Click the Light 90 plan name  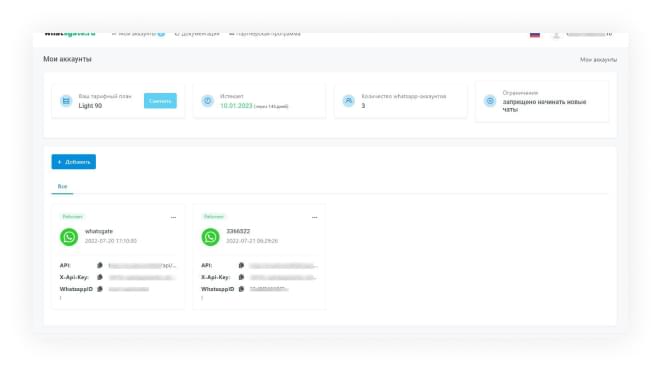(x=90, y=106)
